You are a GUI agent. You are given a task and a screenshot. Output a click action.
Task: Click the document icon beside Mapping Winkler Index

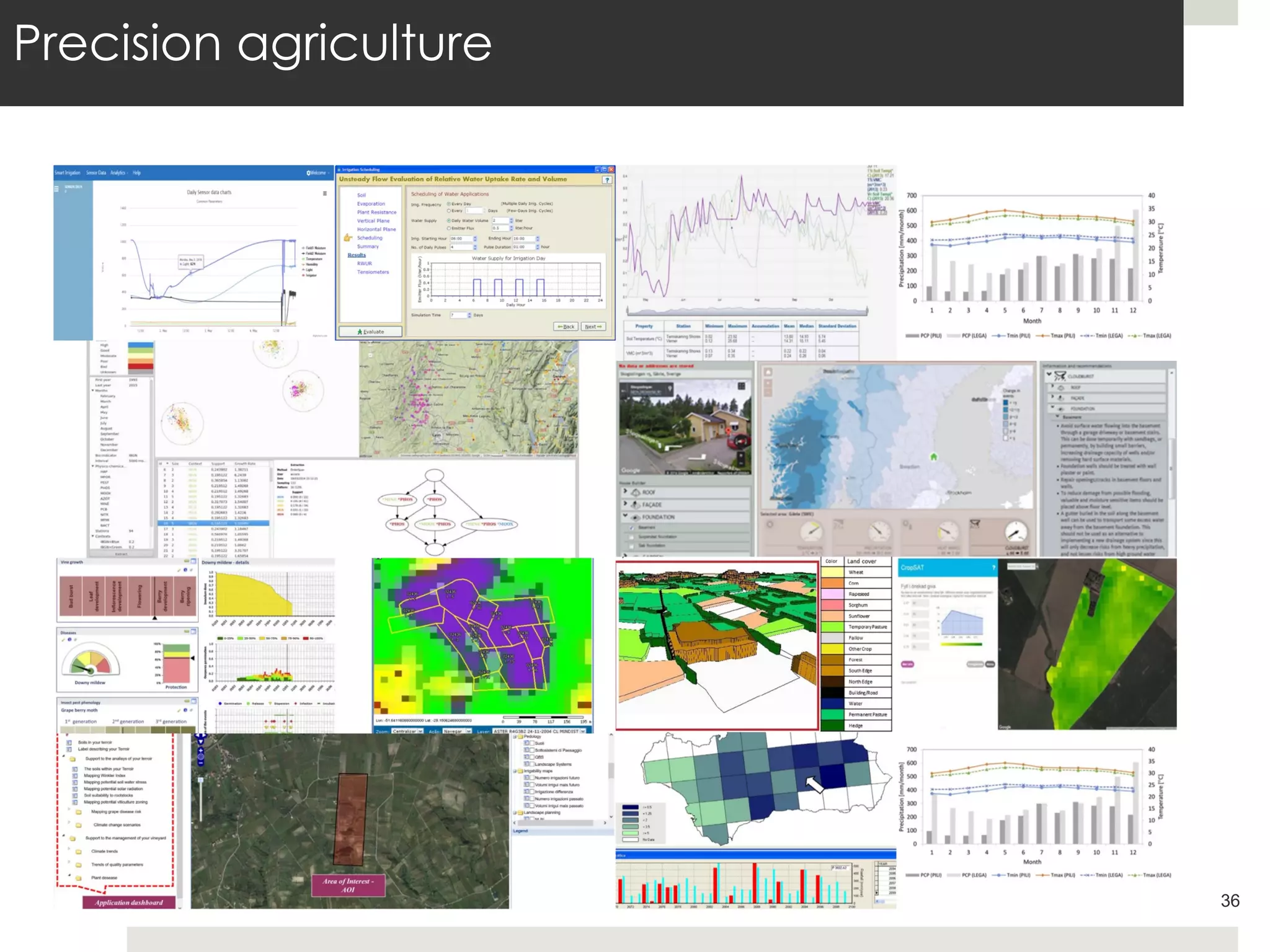click(x=75, y=775)
